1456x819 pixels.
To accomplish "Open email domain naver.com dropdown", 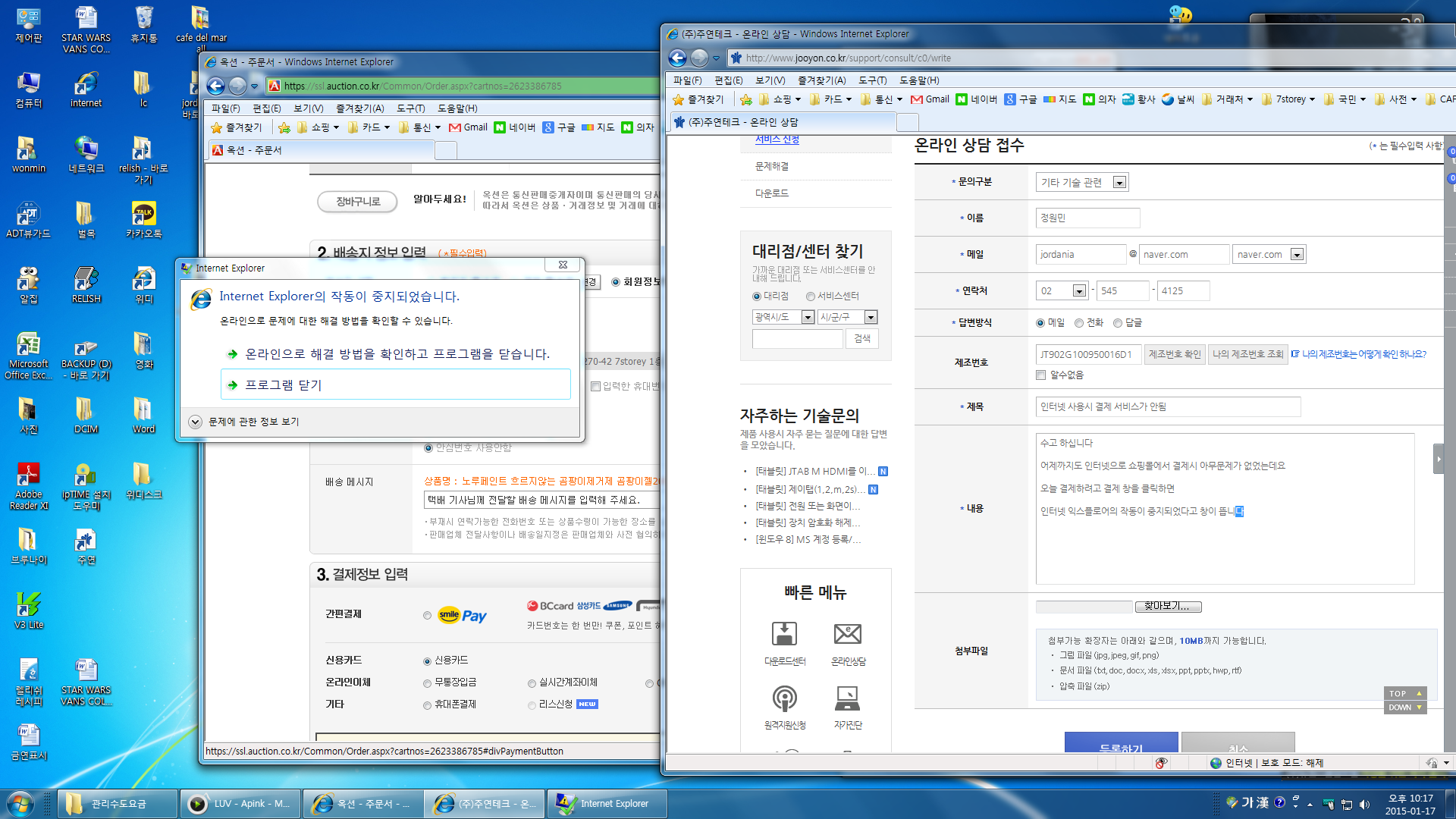I will click(x=1269, y=255).
